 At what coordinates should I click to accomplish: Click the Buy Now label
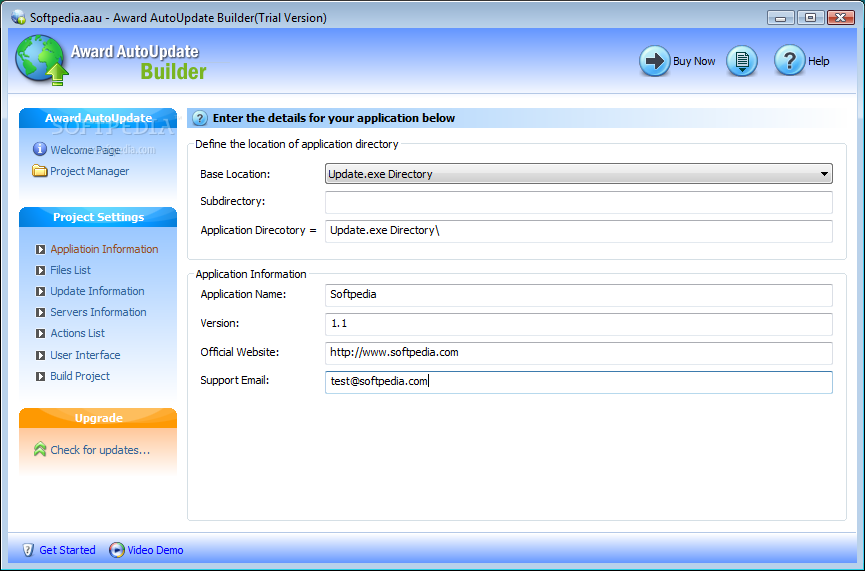pyautogui.click(x=694, y=61)
